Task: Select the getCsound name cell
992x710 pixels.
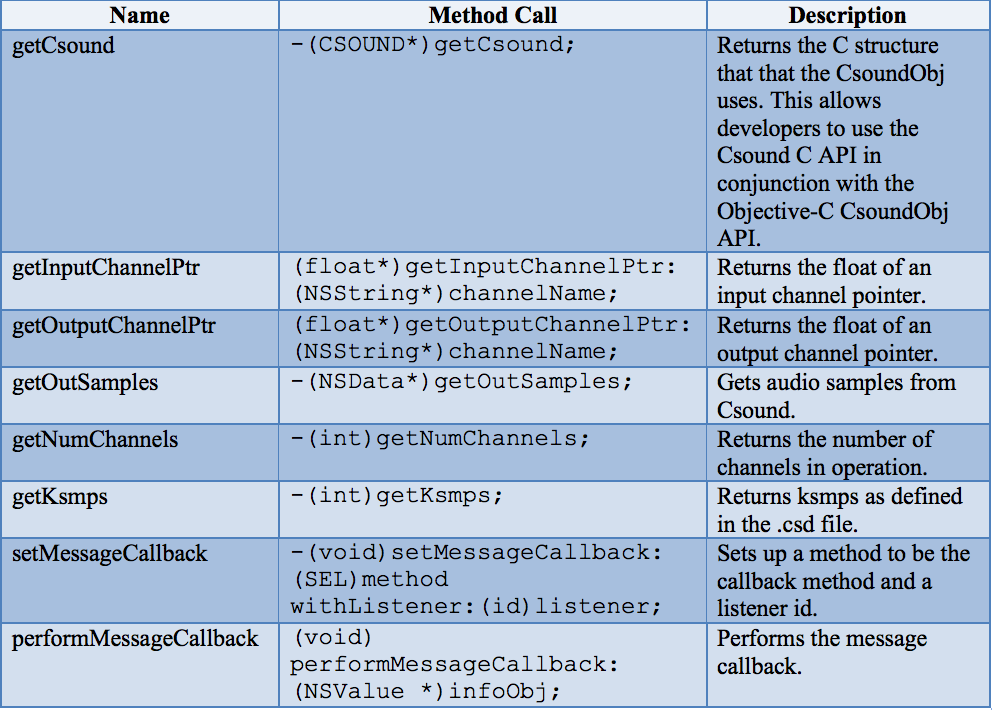Action: point(140,140)
